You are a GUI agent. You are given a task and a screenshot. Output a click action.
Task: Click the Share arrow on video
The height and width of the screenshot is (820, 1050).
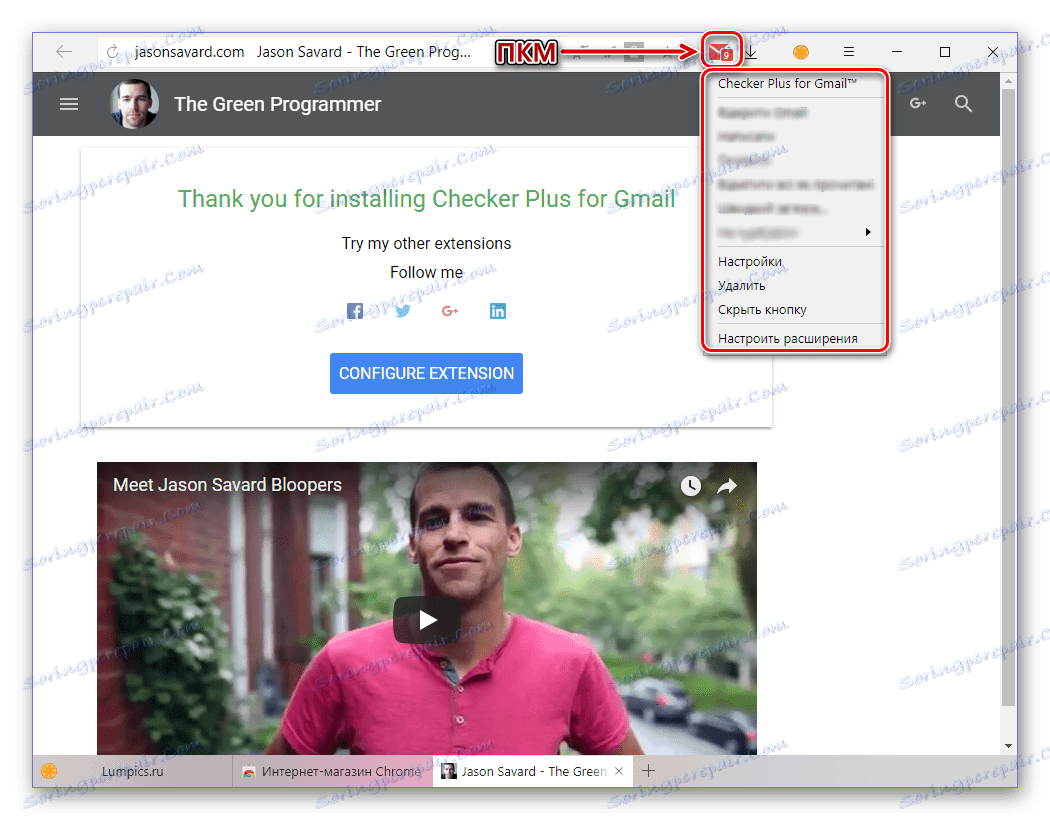727,486
